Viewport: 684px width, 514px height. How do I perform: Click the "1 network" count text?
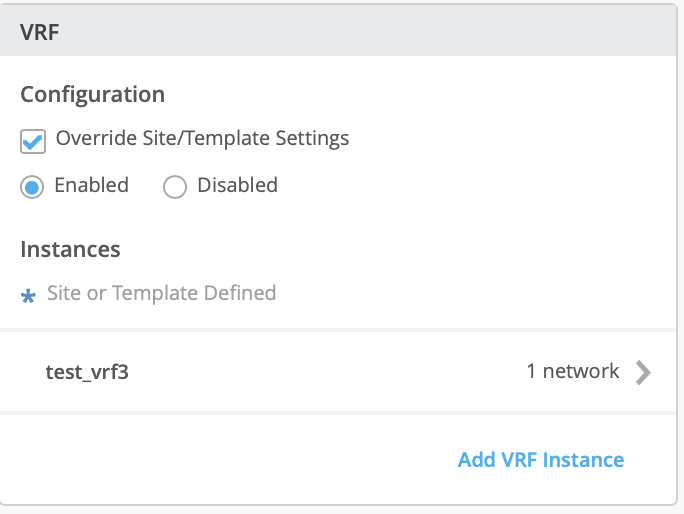pyautogui.click(x=573, y=372)
